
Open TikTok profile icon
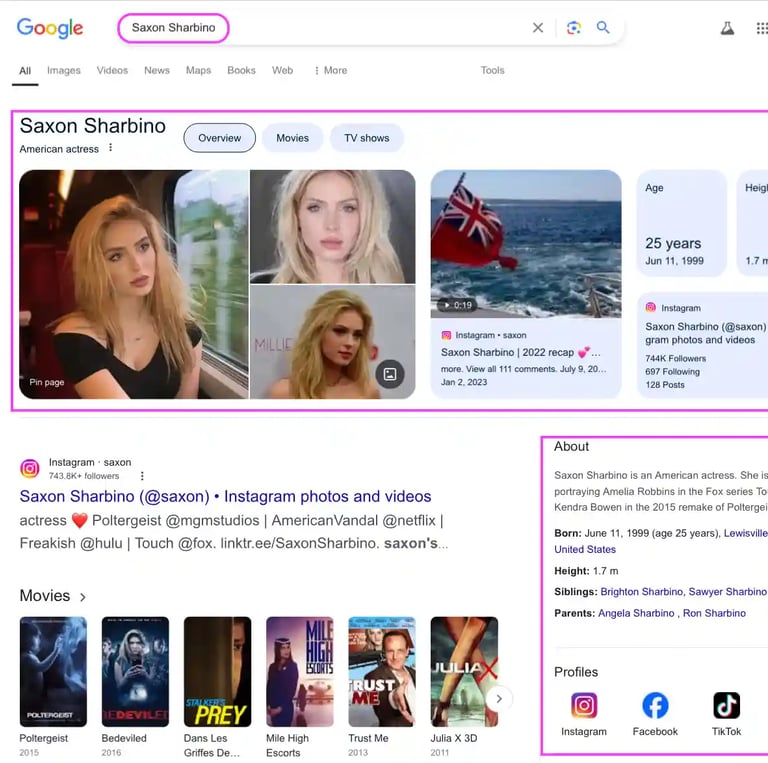click(726, 705)
